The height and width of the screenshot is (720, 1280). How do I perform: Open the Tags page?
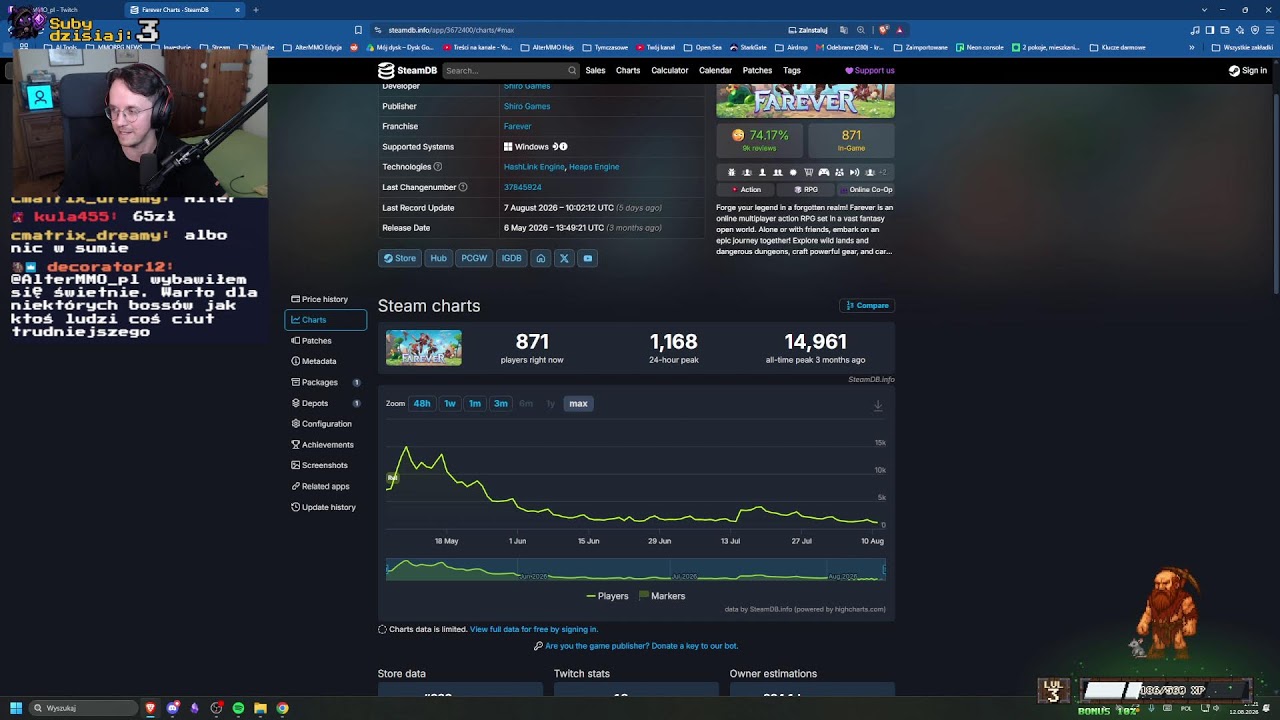coord(792,71)
